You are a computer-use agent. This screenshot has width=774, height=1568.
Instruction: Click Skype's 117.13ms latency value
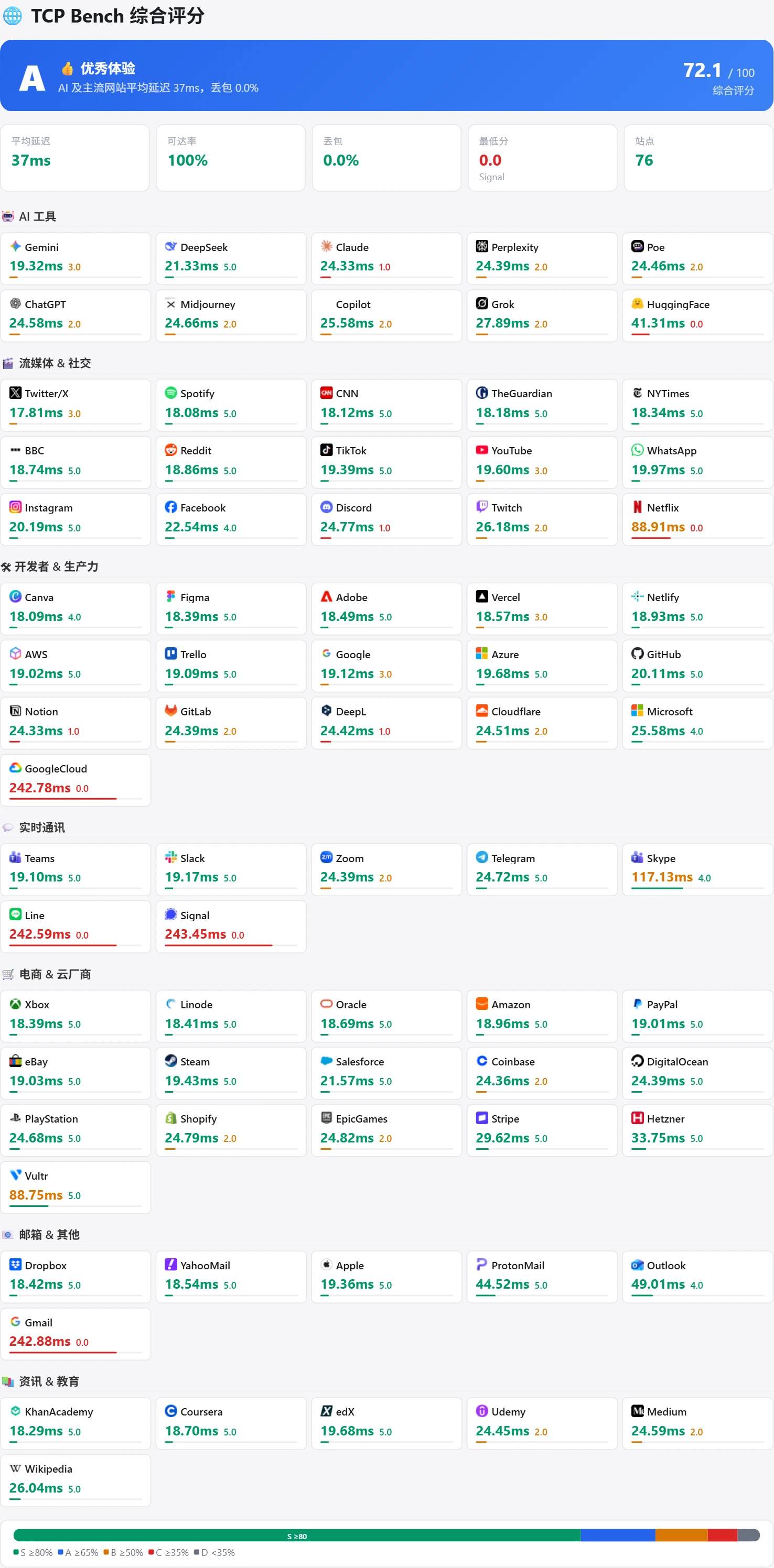(662, 877)
